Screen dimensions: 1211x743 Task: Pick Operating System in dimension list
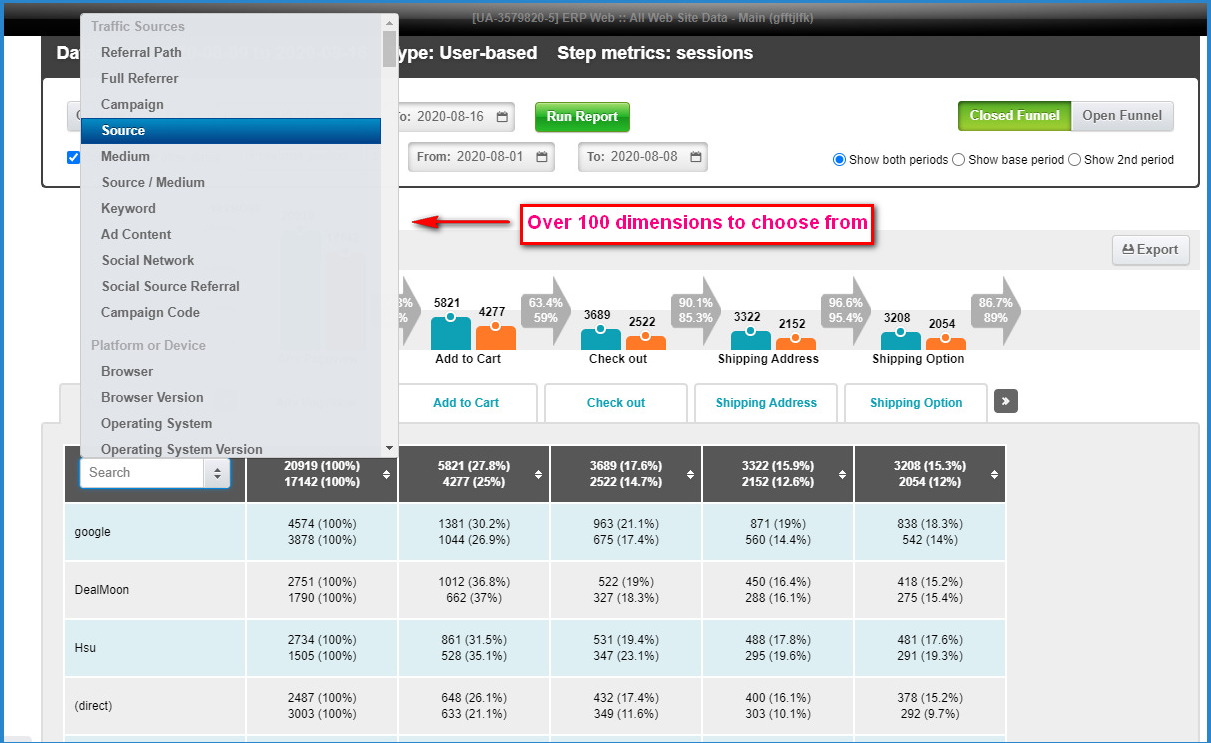156,423
